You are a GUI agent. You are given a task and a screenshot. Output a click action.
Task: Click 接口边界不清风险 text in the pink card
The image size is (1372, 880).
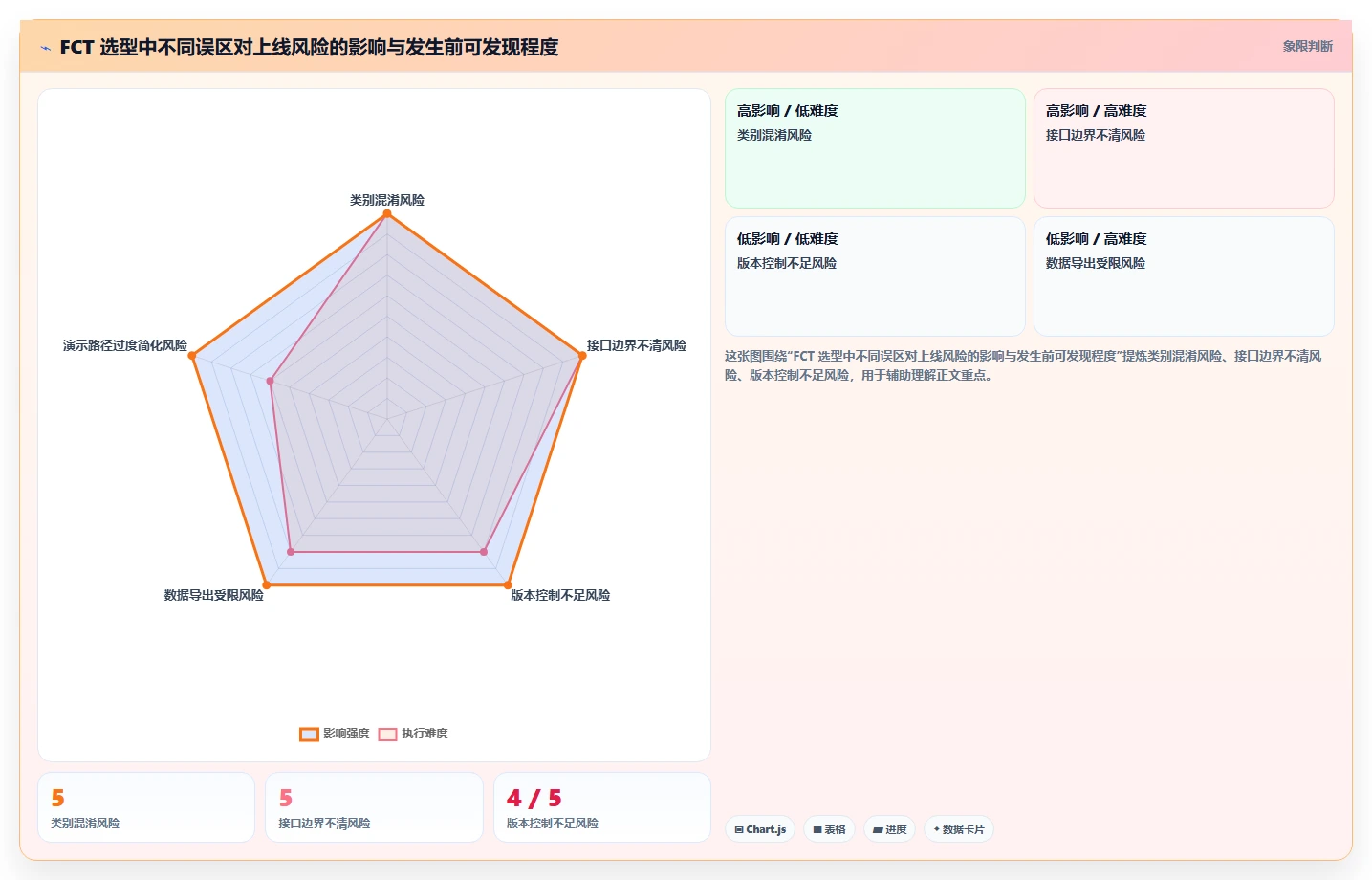pos(1096,135)
